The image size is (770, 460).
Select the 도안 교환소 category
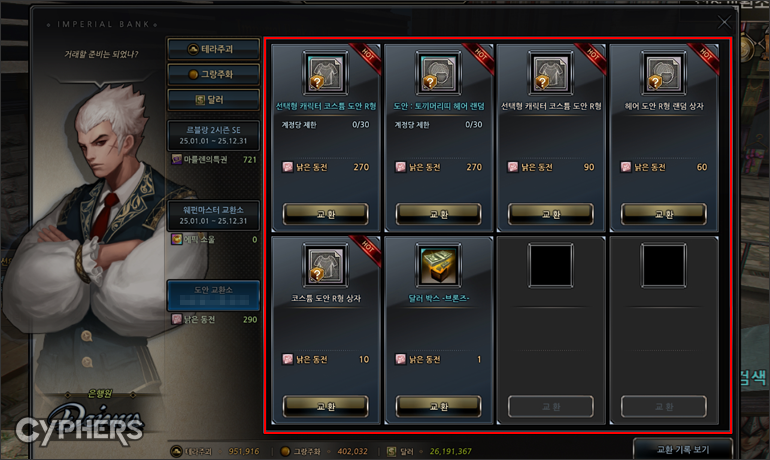213,295
